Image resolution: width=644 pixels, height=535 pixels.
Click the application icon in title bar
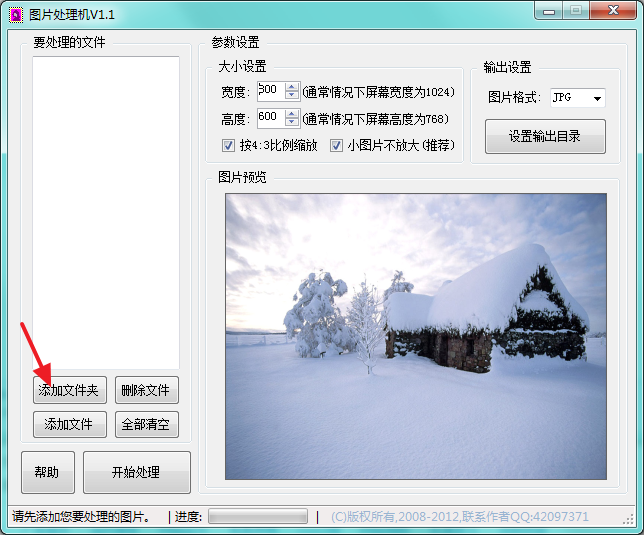point(16,15)
